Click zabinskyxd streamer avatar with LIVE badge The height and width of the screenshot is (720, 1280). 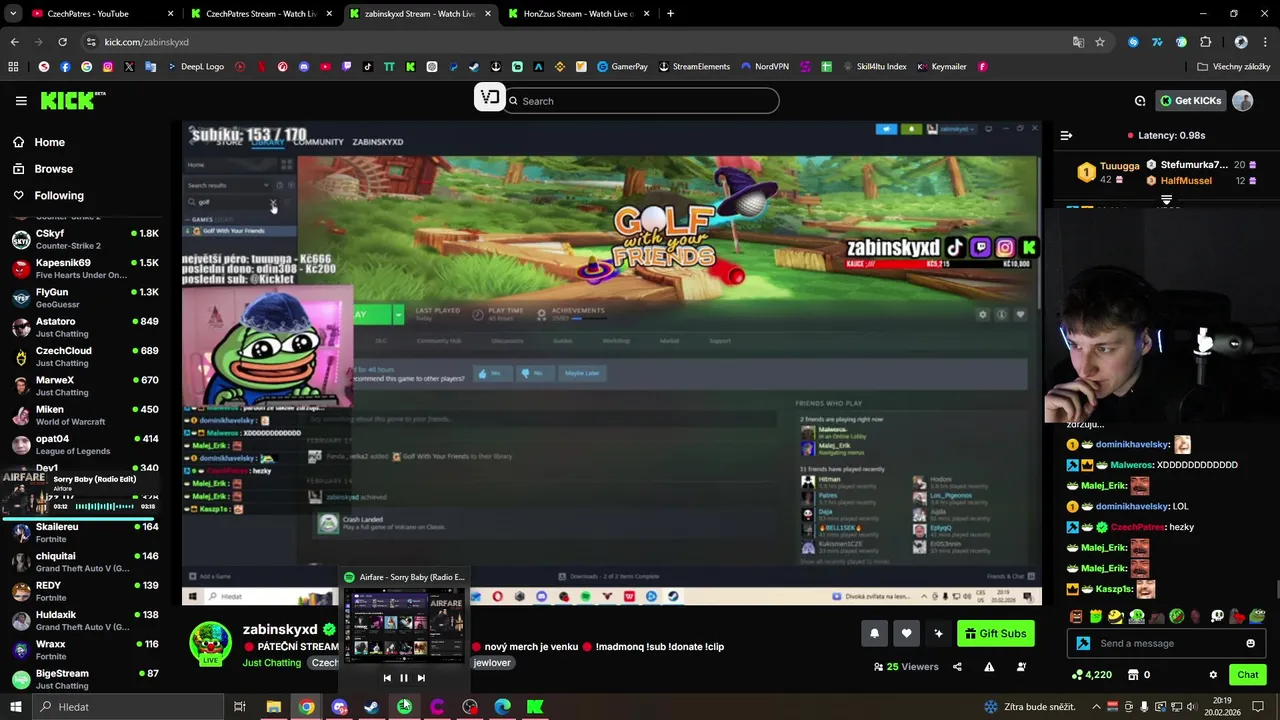210,644
